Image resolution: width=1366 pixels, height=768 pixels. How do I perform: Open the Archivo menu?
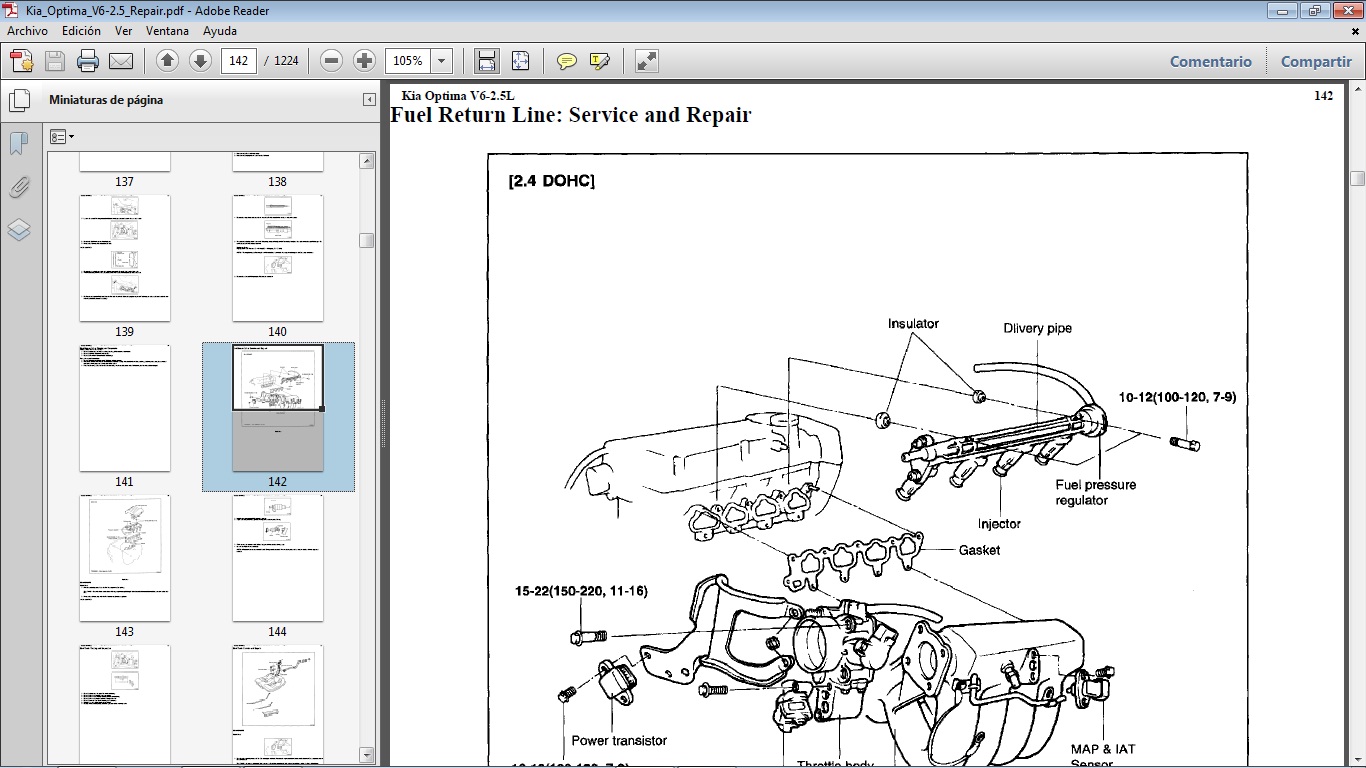27,31
